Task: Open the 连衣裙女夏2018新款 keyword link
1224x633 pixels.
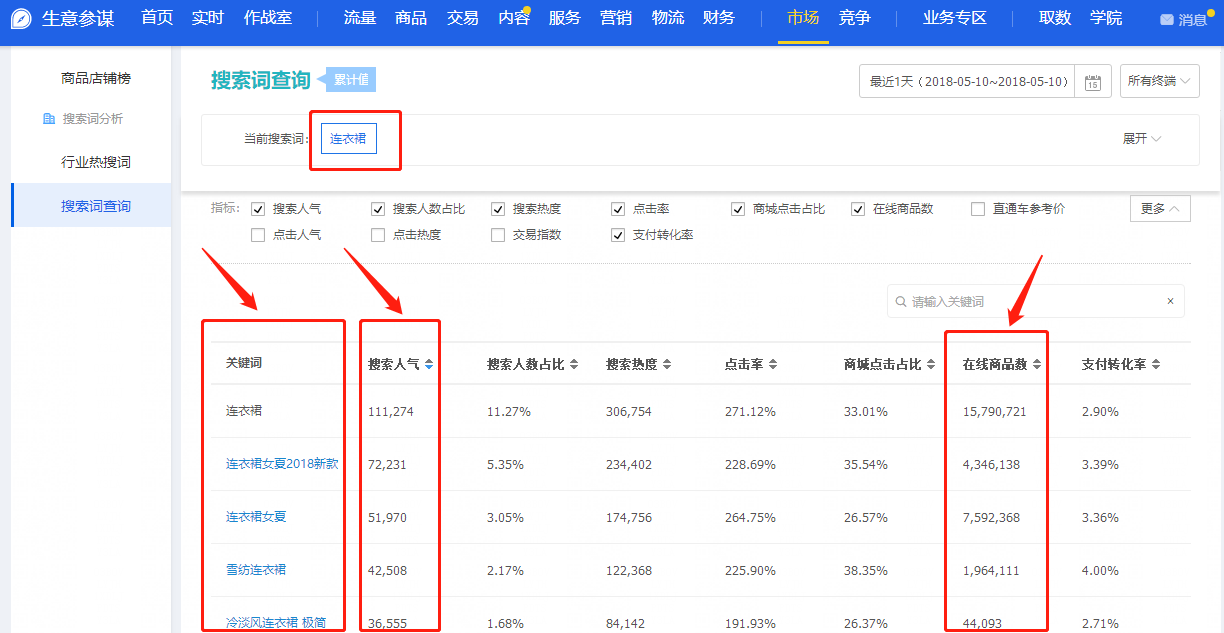Action: [282, 464]
